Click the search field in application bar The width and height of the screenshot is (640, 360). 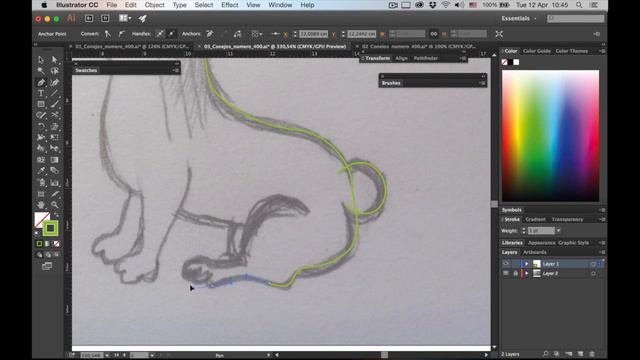pos(576,18)
